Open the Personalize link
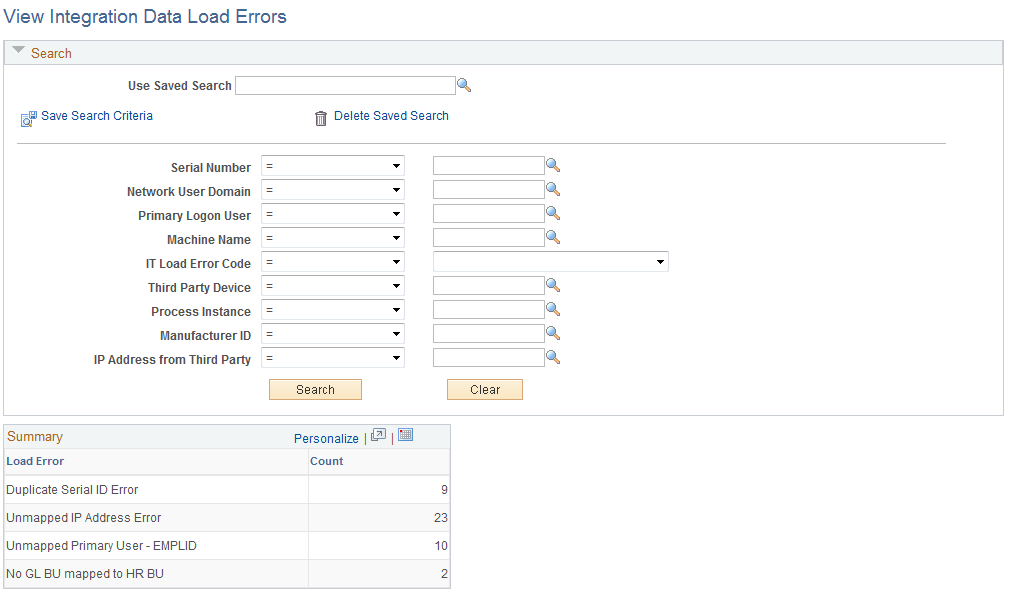The image size is (1016, 596). (326, 438)
